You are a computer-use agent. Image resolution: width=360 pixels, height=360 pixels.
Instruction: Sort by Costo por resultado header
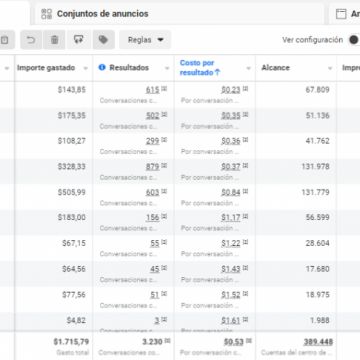[200, 68]
